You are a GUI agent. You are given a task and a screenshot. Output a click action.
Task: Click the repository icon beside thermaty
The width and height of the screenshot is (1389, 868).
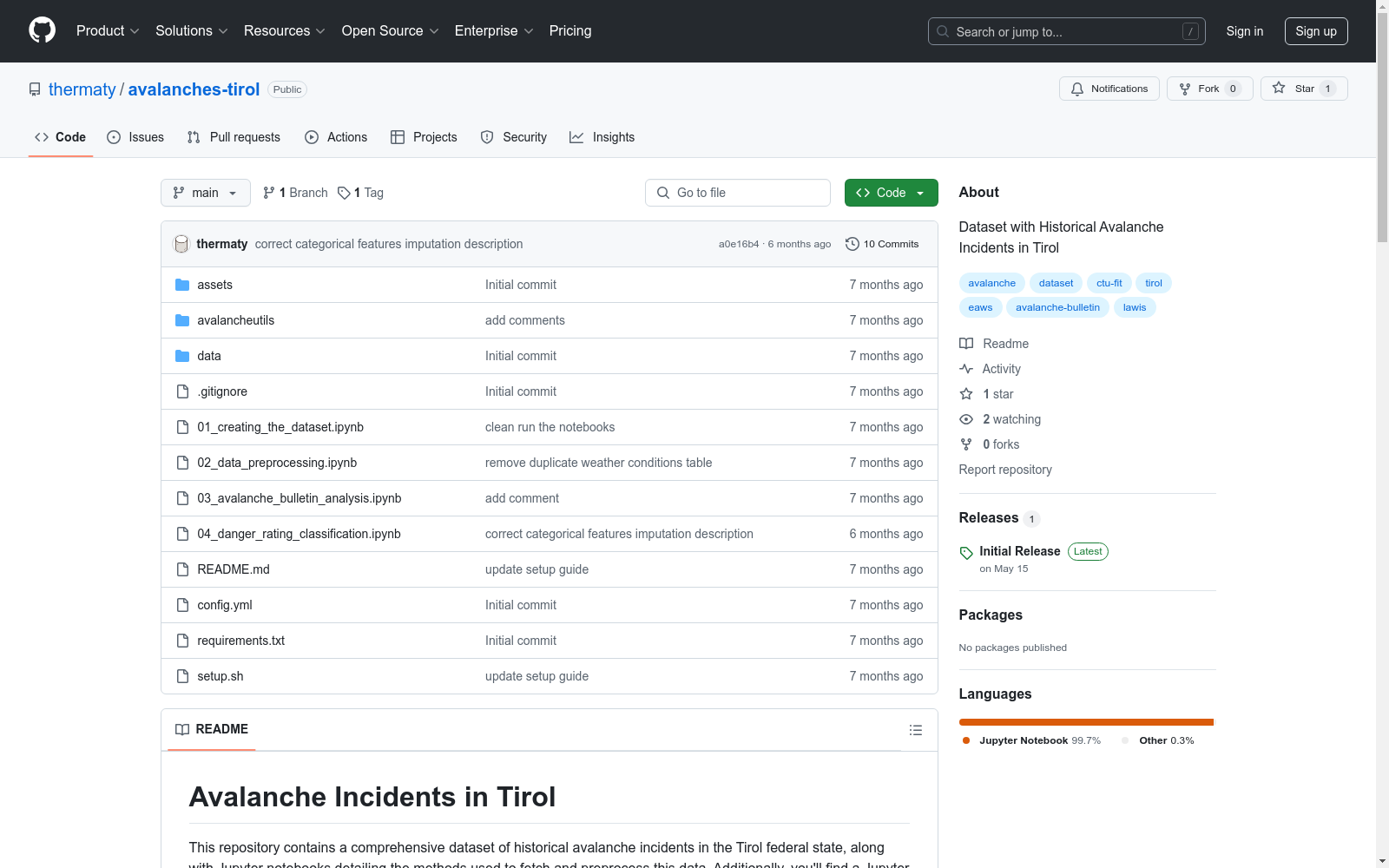pyautogui.click(x=35, y=89)
